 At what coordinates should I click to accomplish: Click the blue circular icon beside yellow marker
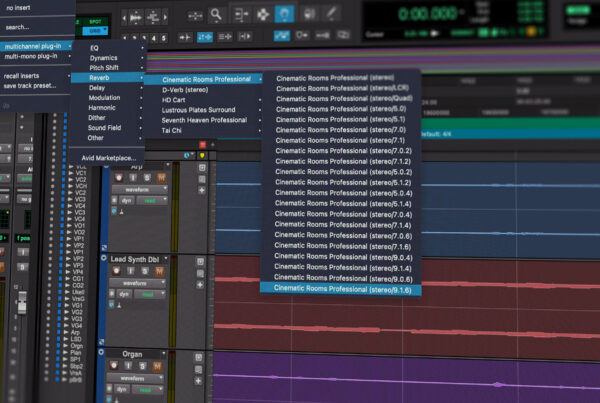coord(187,155)
